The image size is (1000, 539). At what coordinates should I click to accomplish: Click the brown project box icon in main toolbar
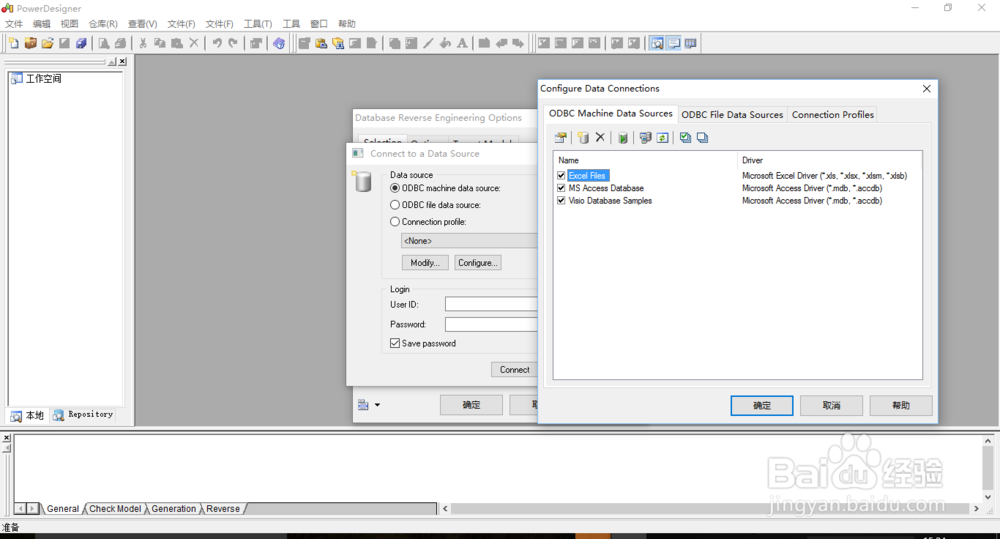pyautogui.click(x=31, y=43)
